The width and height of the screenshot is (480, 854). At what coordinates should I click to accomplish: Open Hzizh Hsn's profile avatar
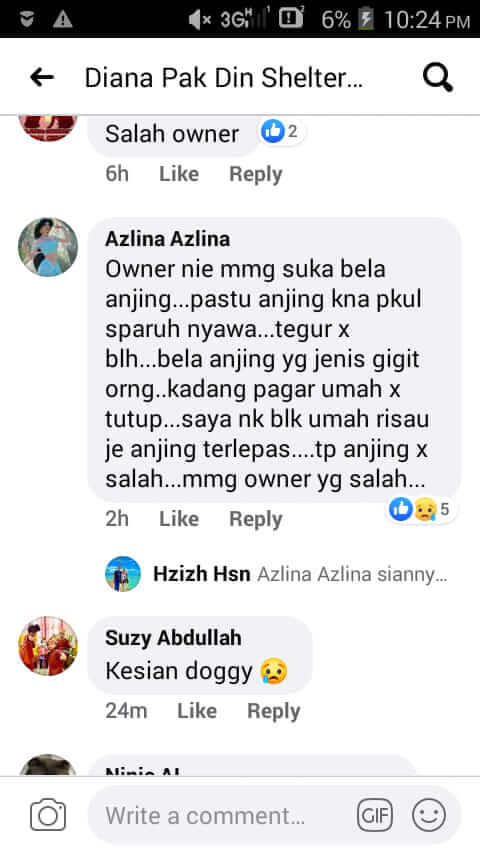(x=123, y=574)
